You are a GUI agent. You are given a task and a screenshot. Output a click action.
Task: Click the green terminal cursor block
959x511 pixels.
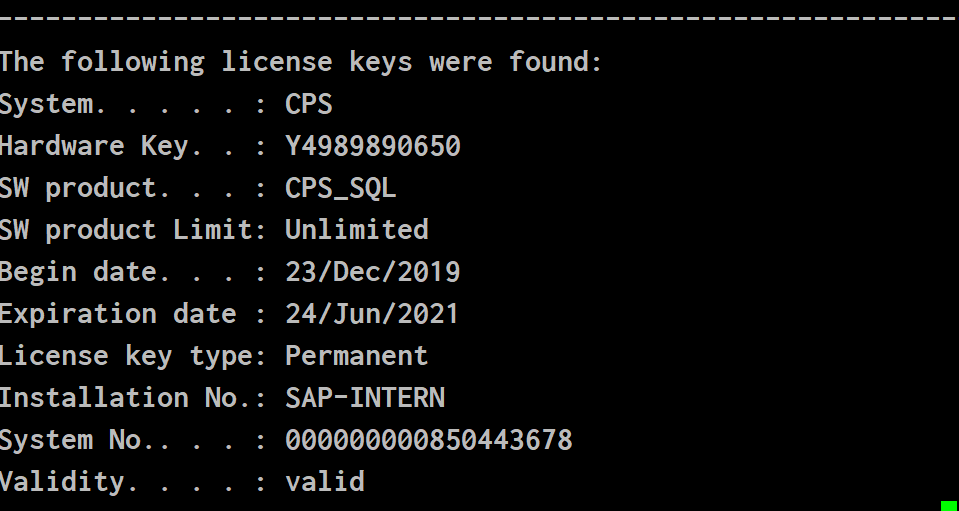[950, 505]
